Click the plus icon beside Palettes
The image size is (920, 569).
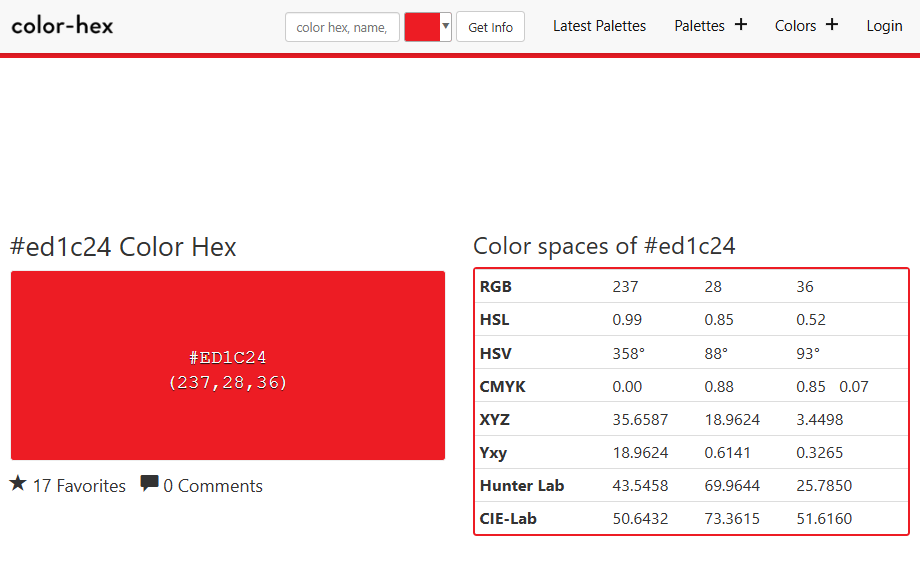coord(740,25)
